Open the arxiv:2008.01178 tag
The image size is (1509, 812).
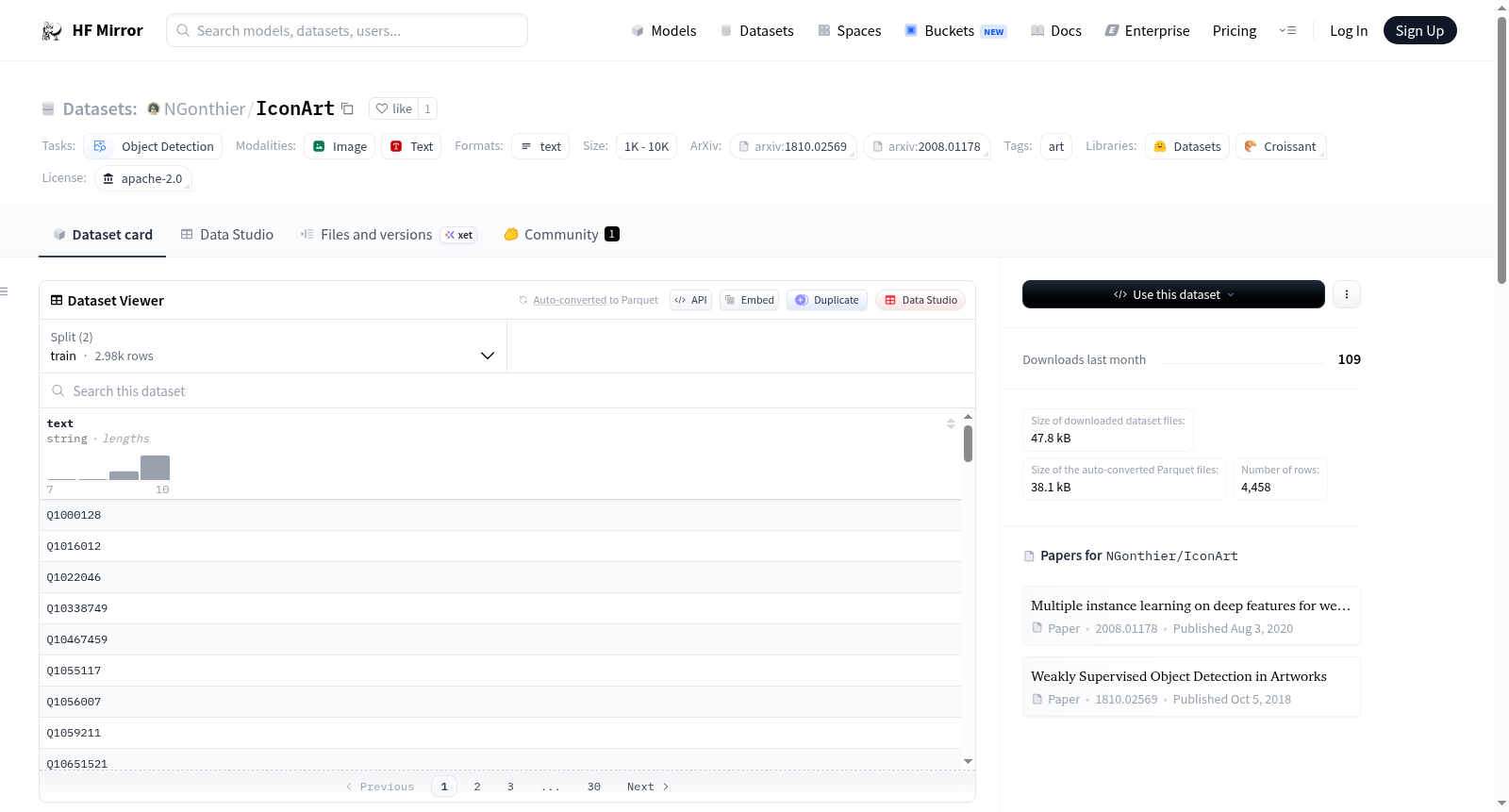[x=927, y=146]
